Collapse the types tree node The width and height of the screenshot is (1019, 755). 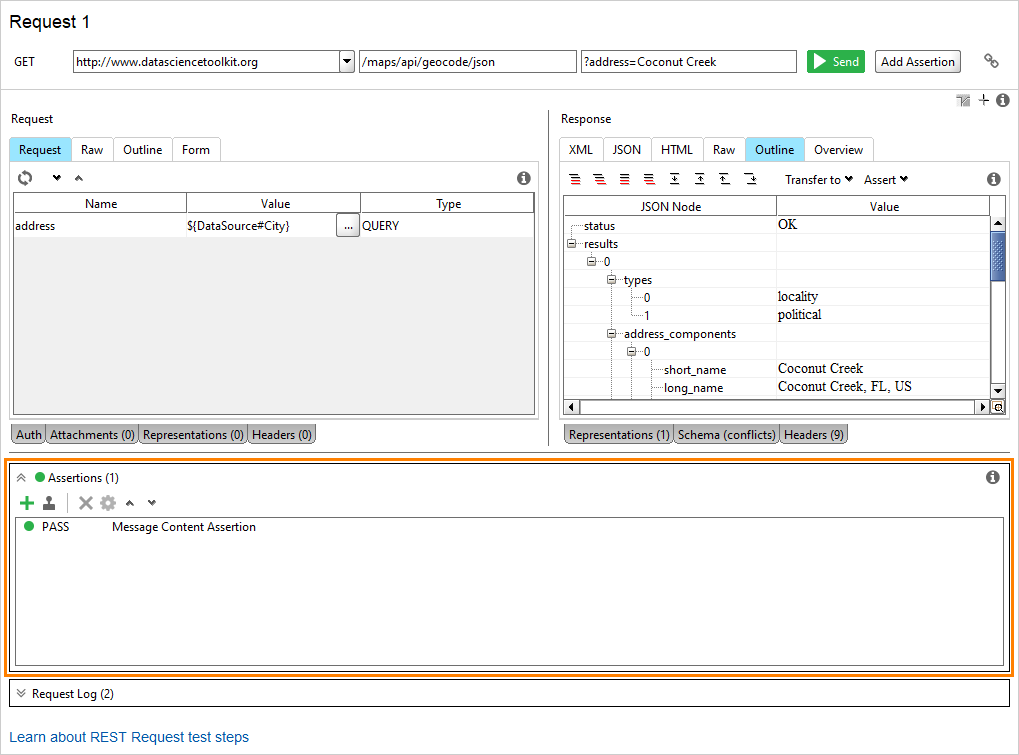pyautogui.click(x=612, y=279)
